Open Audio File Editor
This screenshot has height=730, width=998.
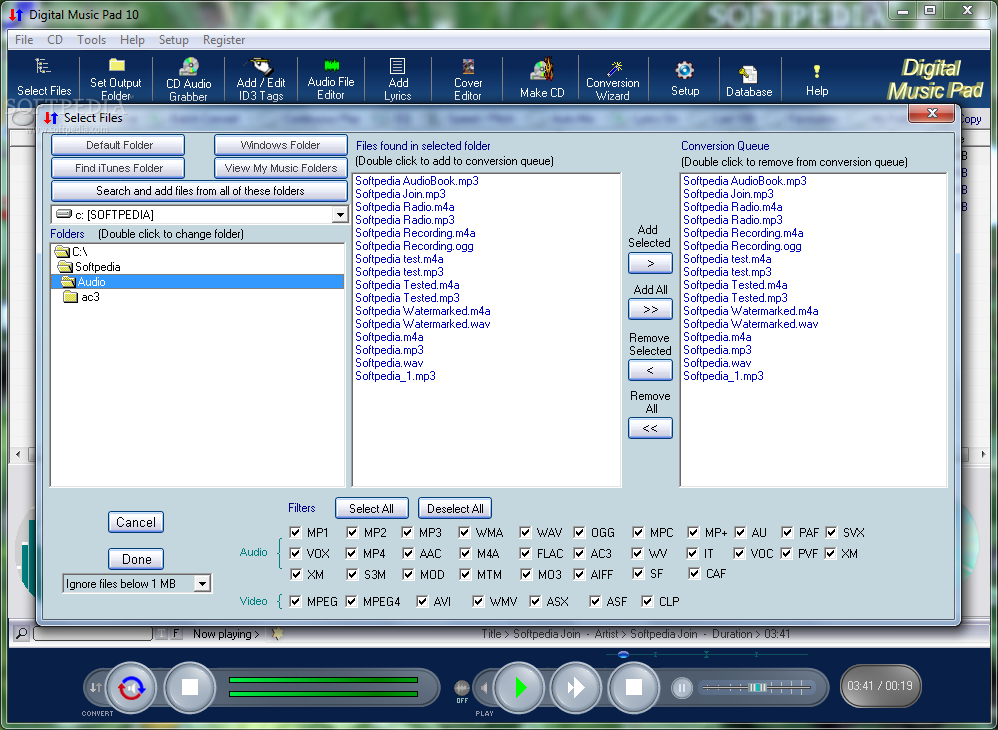point(331,80)
